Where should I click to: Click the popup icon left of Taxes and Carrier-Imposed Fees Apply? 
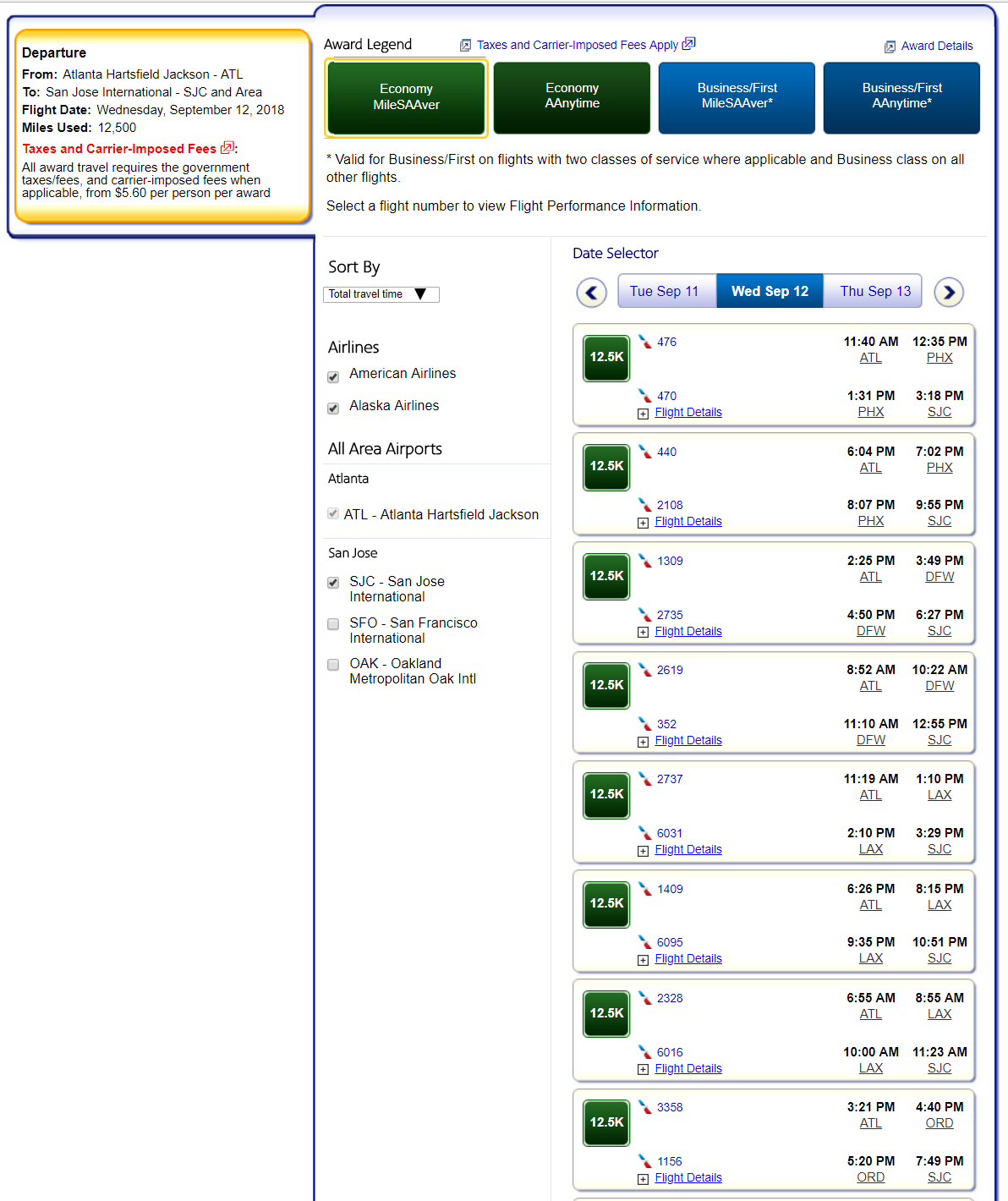465,46
